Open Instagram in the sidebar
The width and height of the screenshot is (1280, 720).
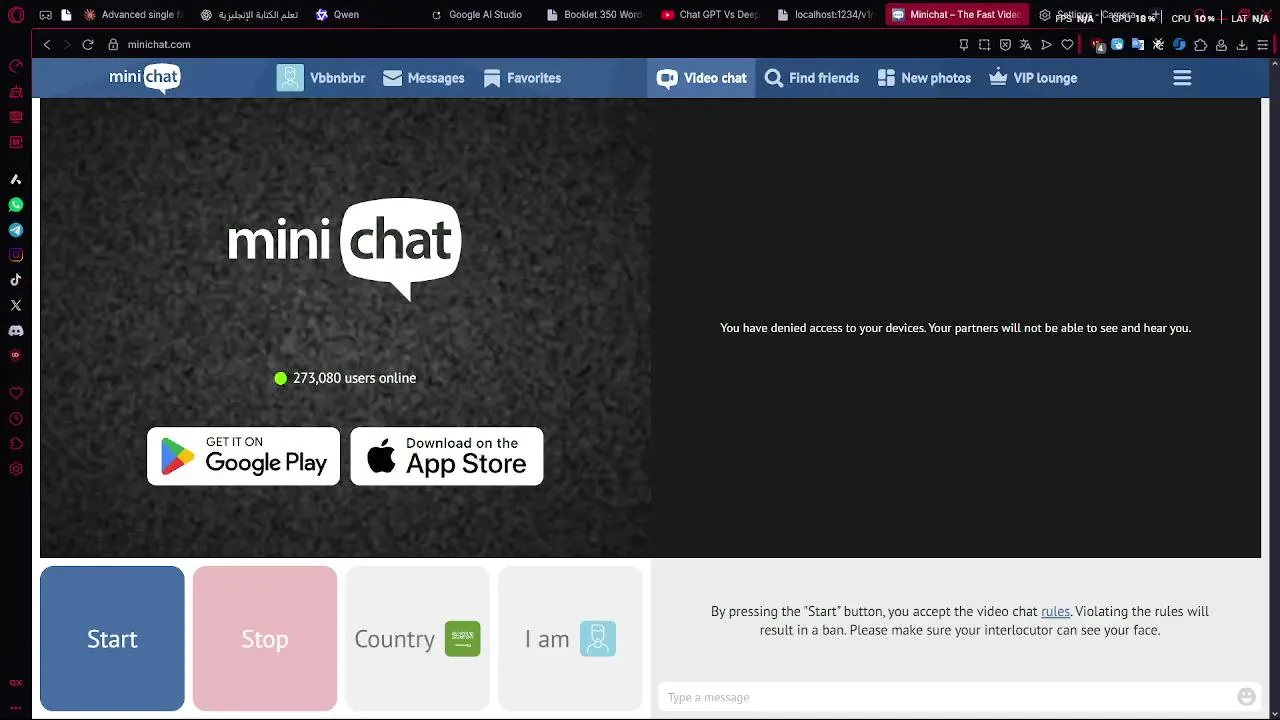click(15, 255)
